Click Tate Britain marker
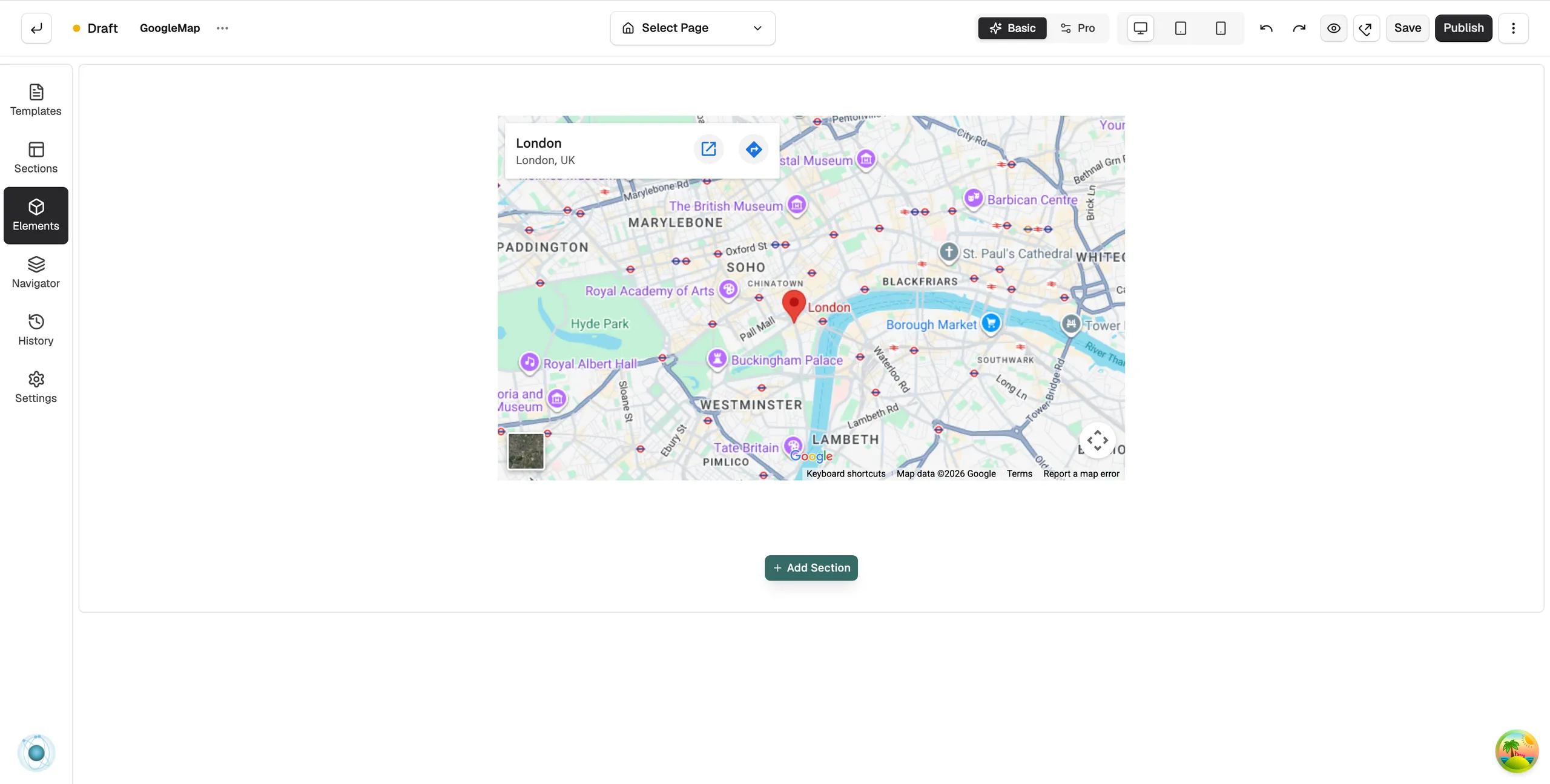Viewport: 1550px width, 784px height. pyautogui.click(x=792, y=446)
